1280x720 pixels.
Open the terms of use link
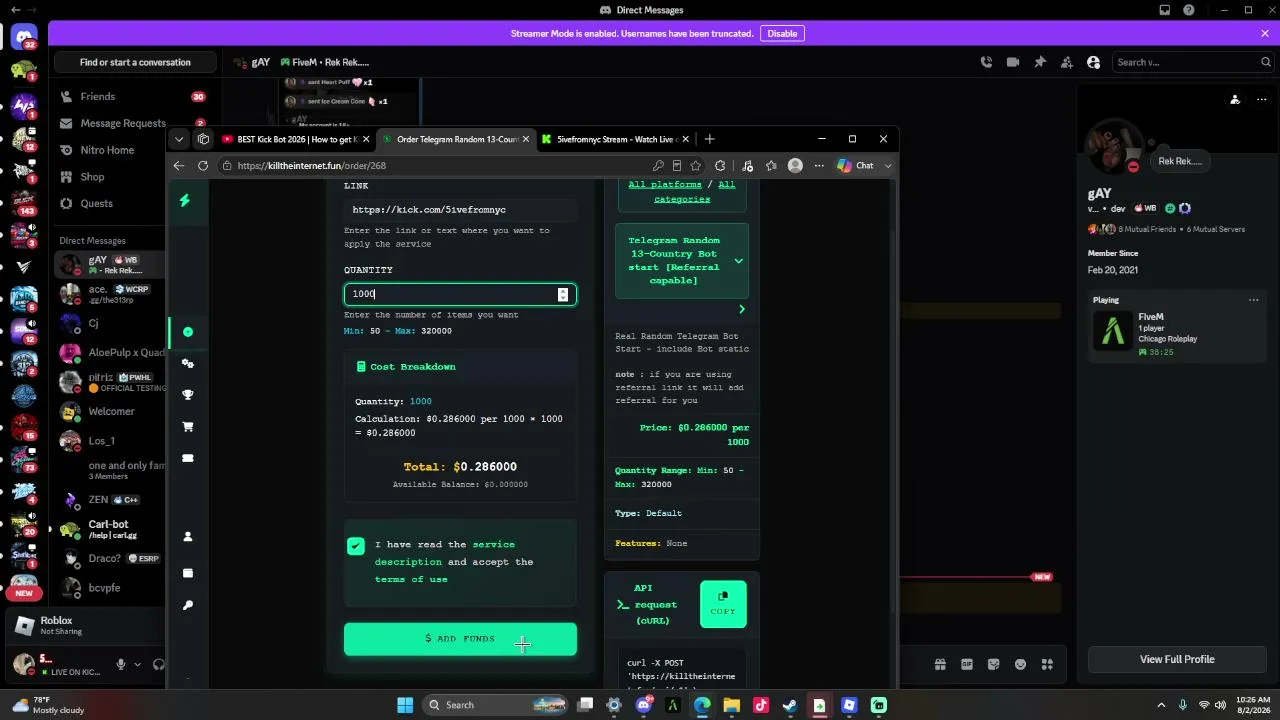point(411,580)
